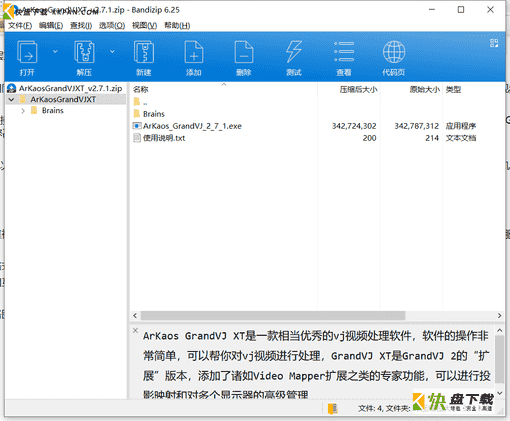Maximize the Bandizip window
Screen dimensions: 510x421
(461, 10)
